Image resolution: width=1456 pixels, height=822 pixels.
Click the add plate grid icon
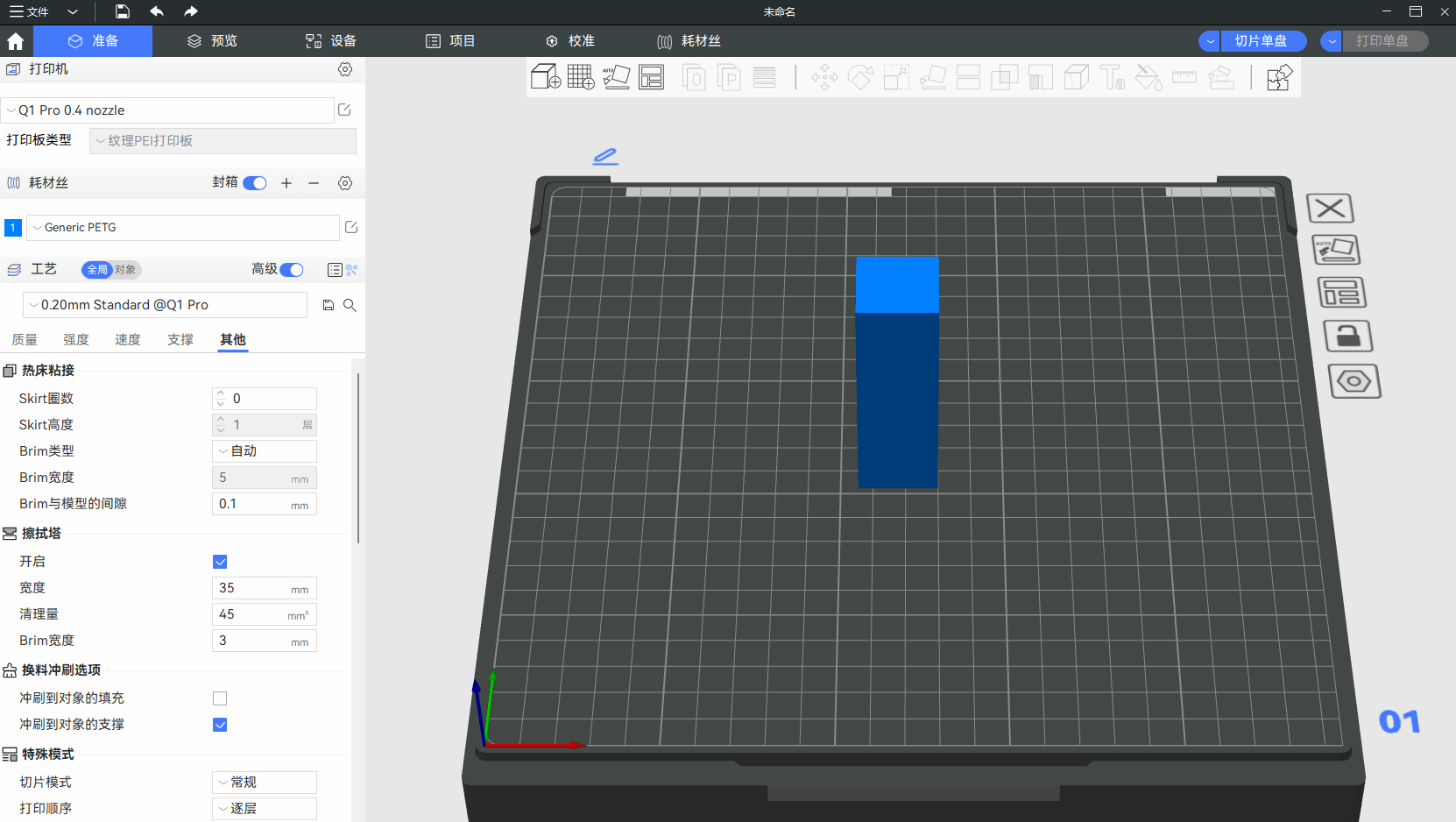click(x=580, y=77)
